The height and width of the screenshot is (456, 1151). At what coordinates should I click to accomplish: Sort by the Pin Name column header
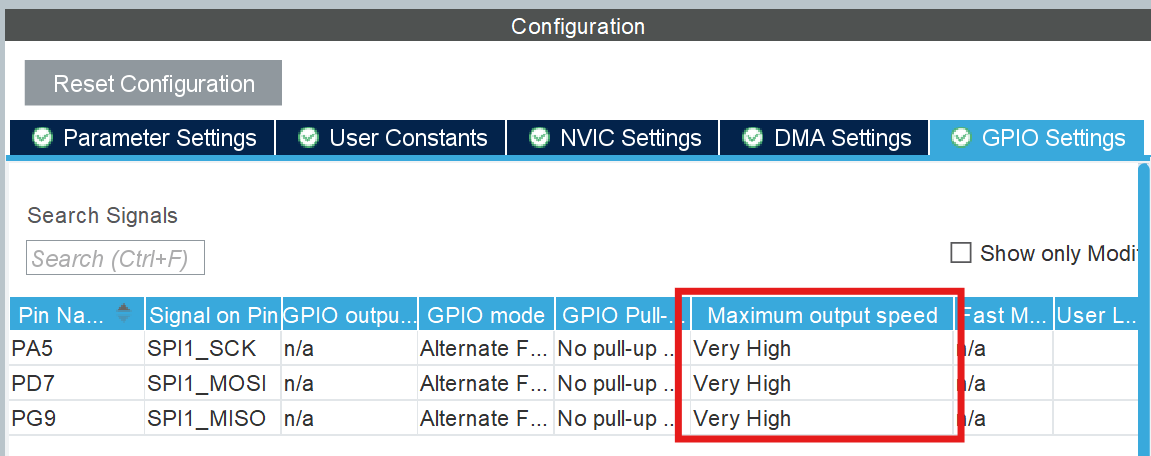click(77, 315)
